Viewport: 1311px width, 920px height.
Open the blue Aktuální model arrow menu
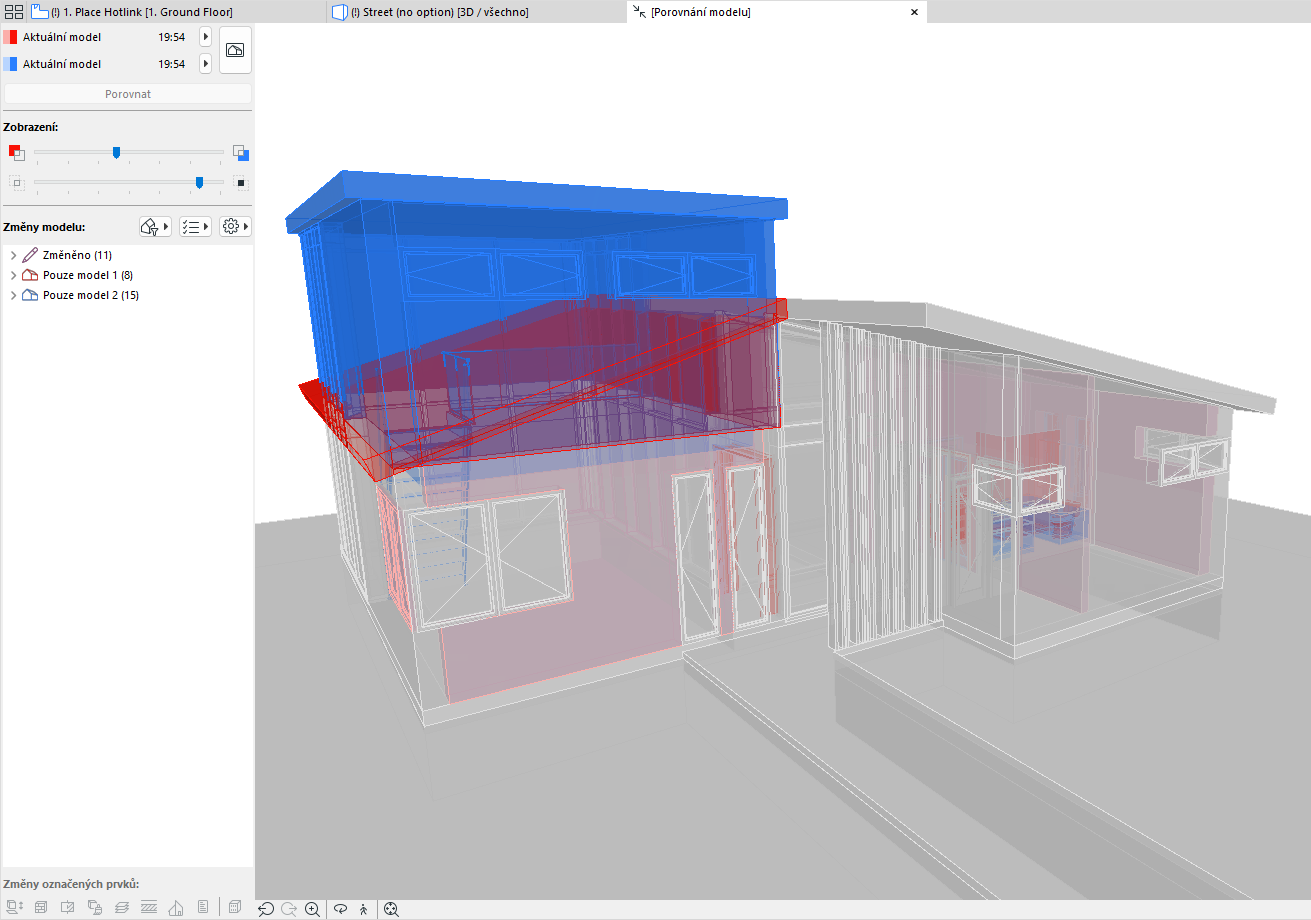click(205, 64)
